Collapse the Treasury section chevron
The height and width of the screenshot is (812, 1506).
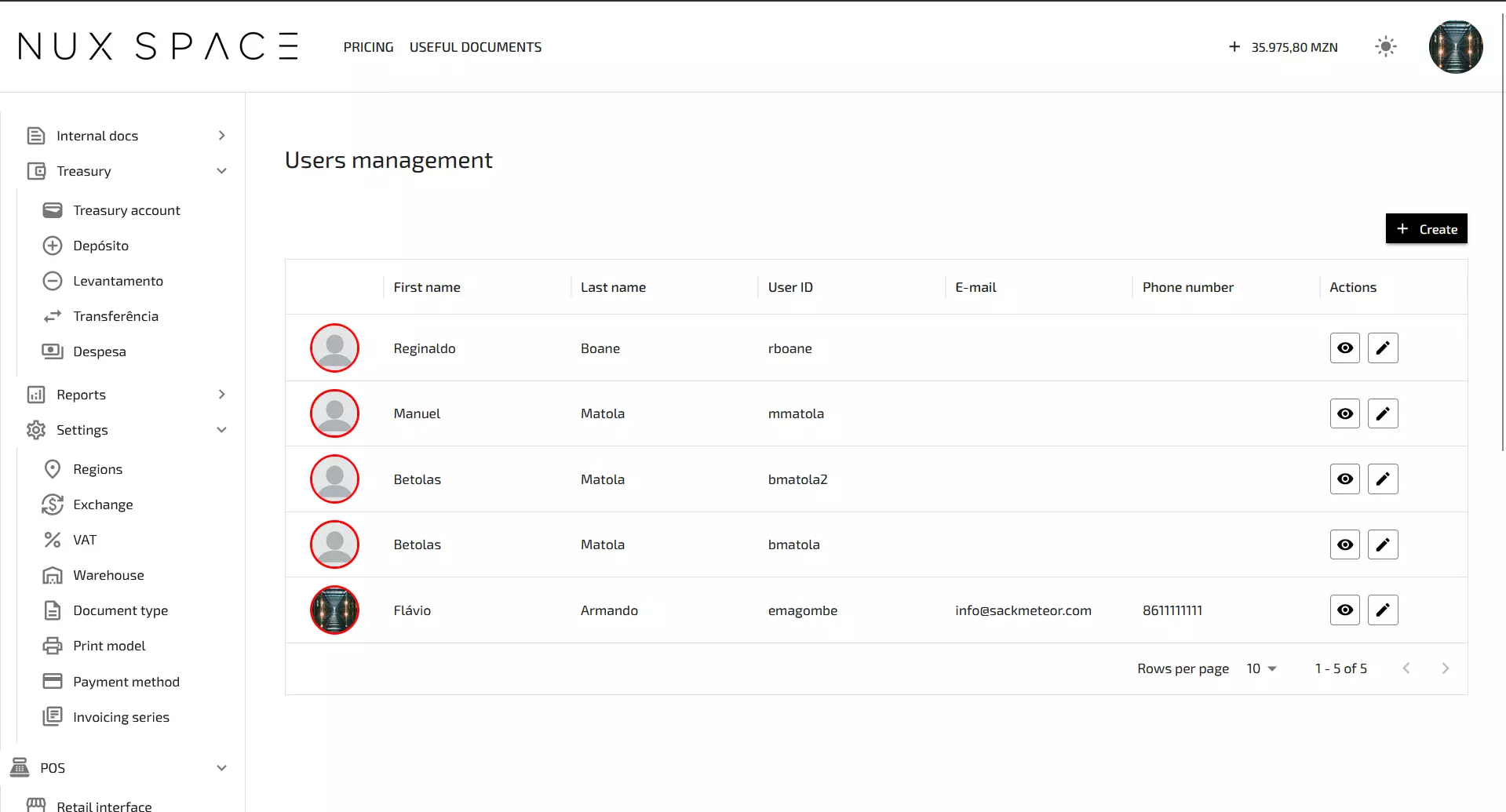(x=222, y=171)
